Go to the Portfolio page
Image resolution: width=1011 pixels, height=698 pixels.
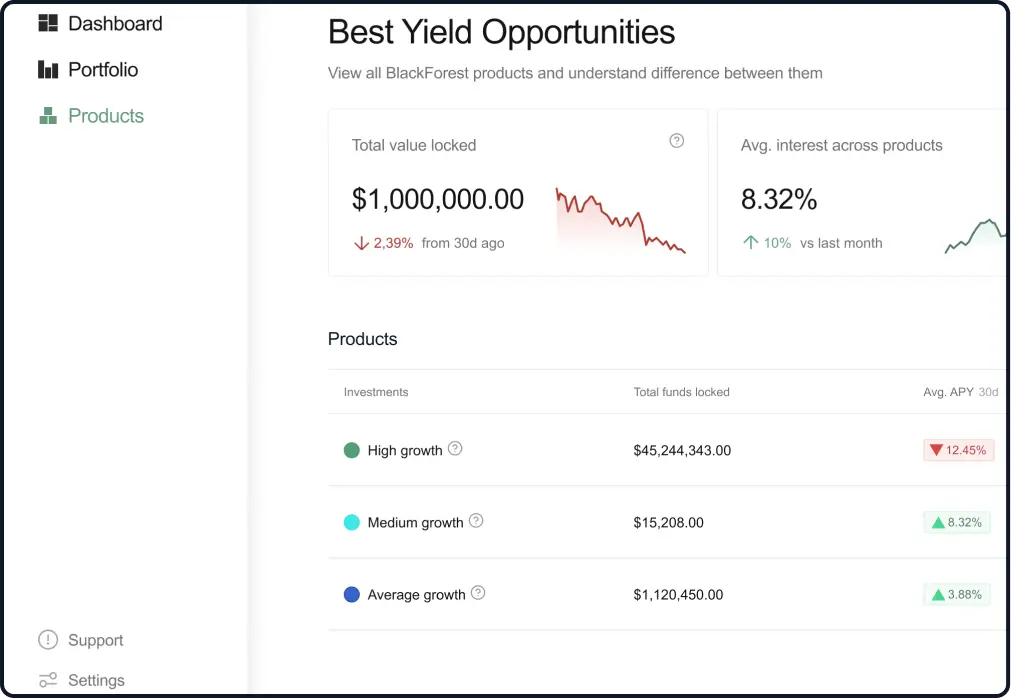pos(103,70)
